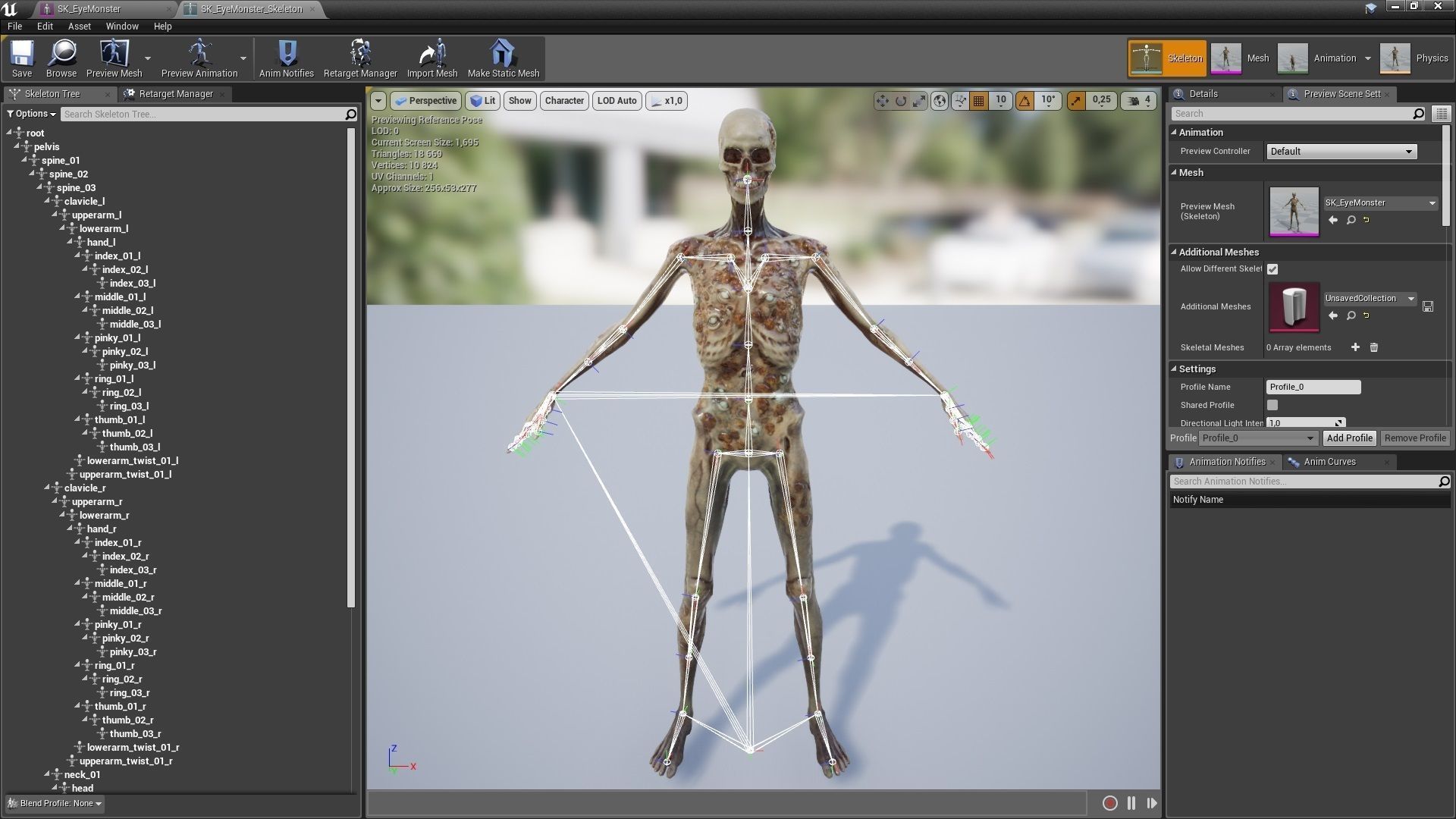Open the Asset menu
Image resolution: width=1456 pixels, height=819 pixels.
pos(79,26)
